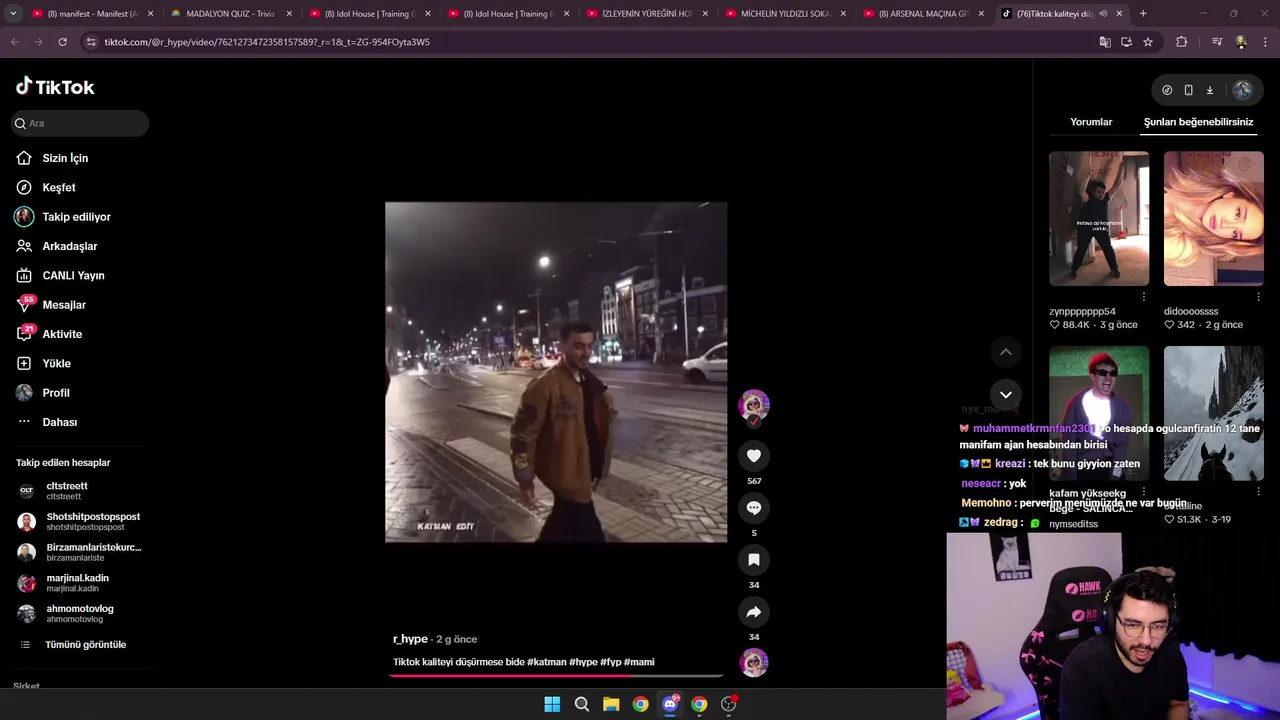1280x720 pixels.
Task: Bookmark page with star icon
Action: [x=1148, y=42]
